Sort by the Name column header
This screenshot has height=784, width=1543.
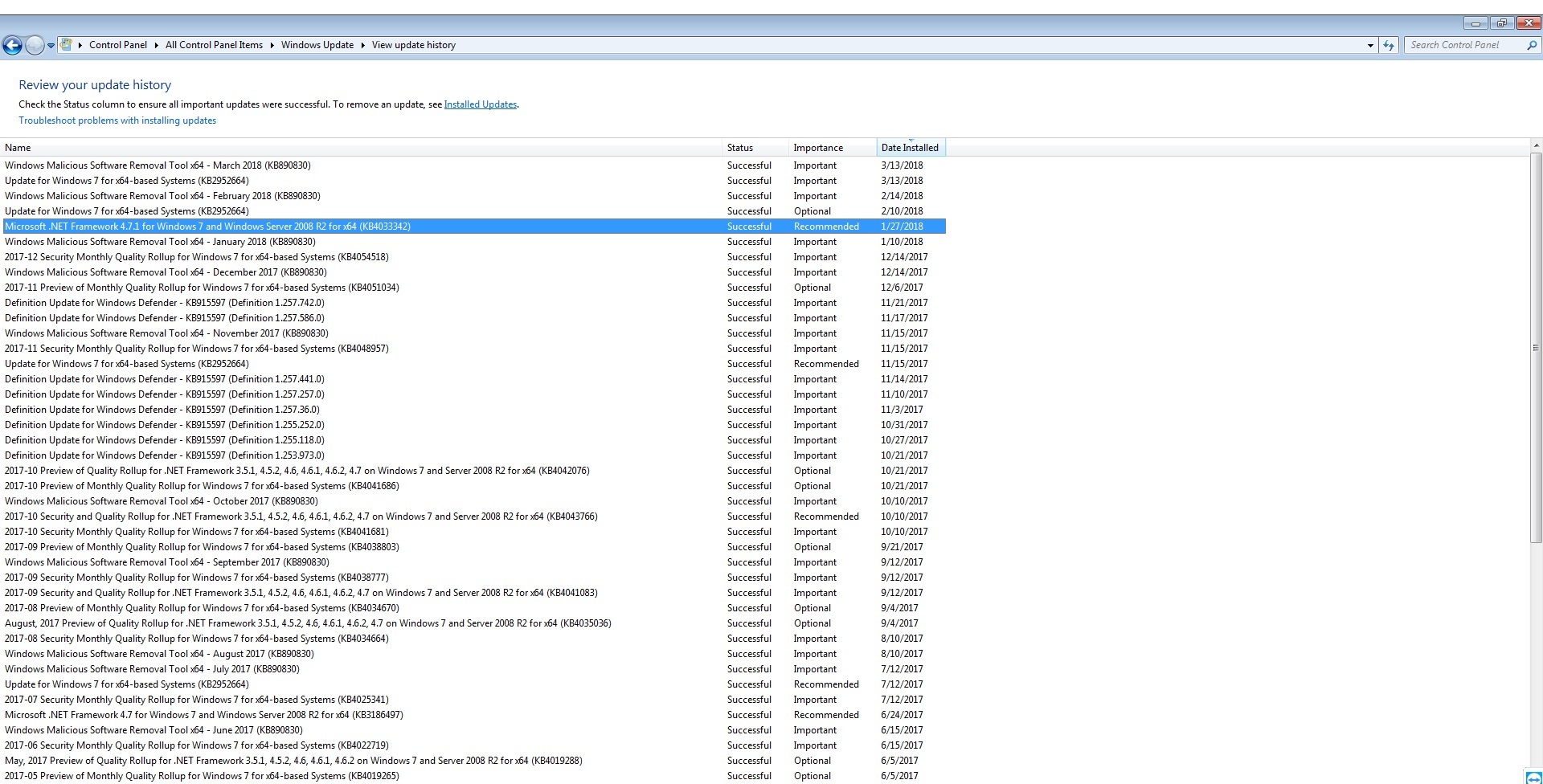tap(362, 148)
